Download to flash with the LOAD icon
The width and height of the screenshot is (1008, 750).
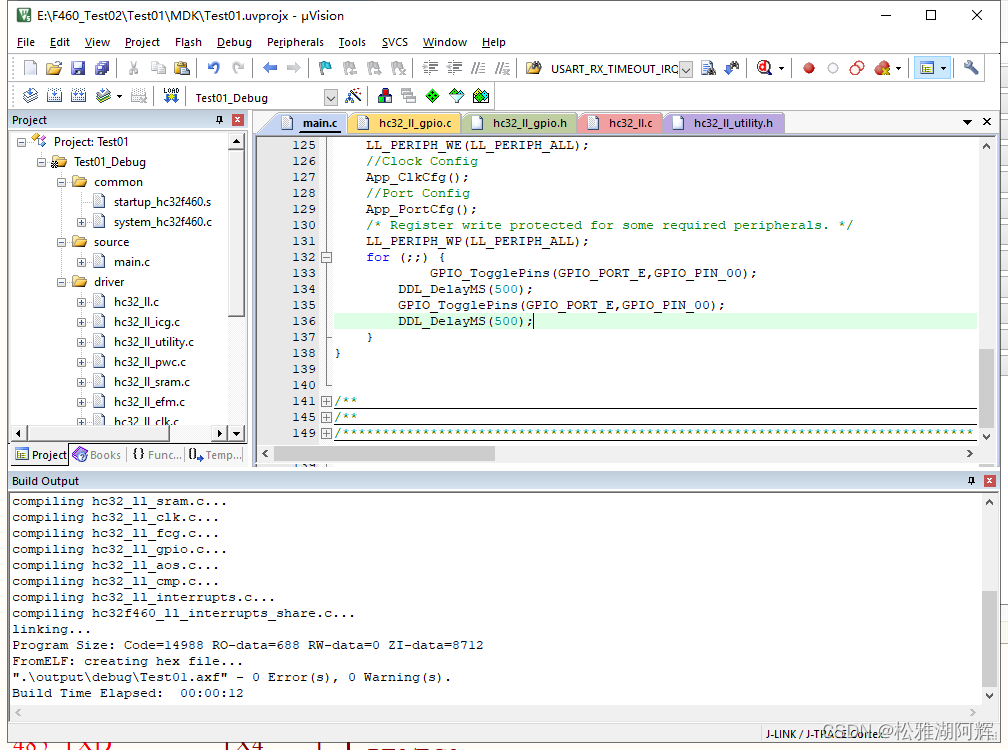point(171,96)
